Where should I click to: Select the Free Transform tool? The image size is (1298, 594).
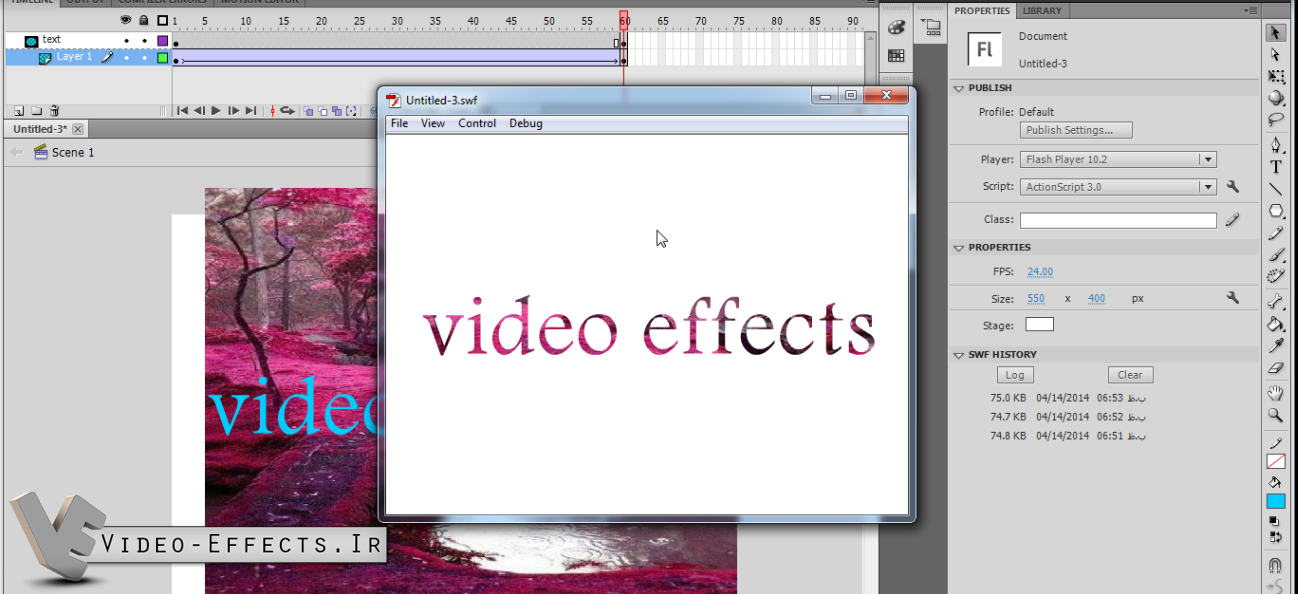1276,77
